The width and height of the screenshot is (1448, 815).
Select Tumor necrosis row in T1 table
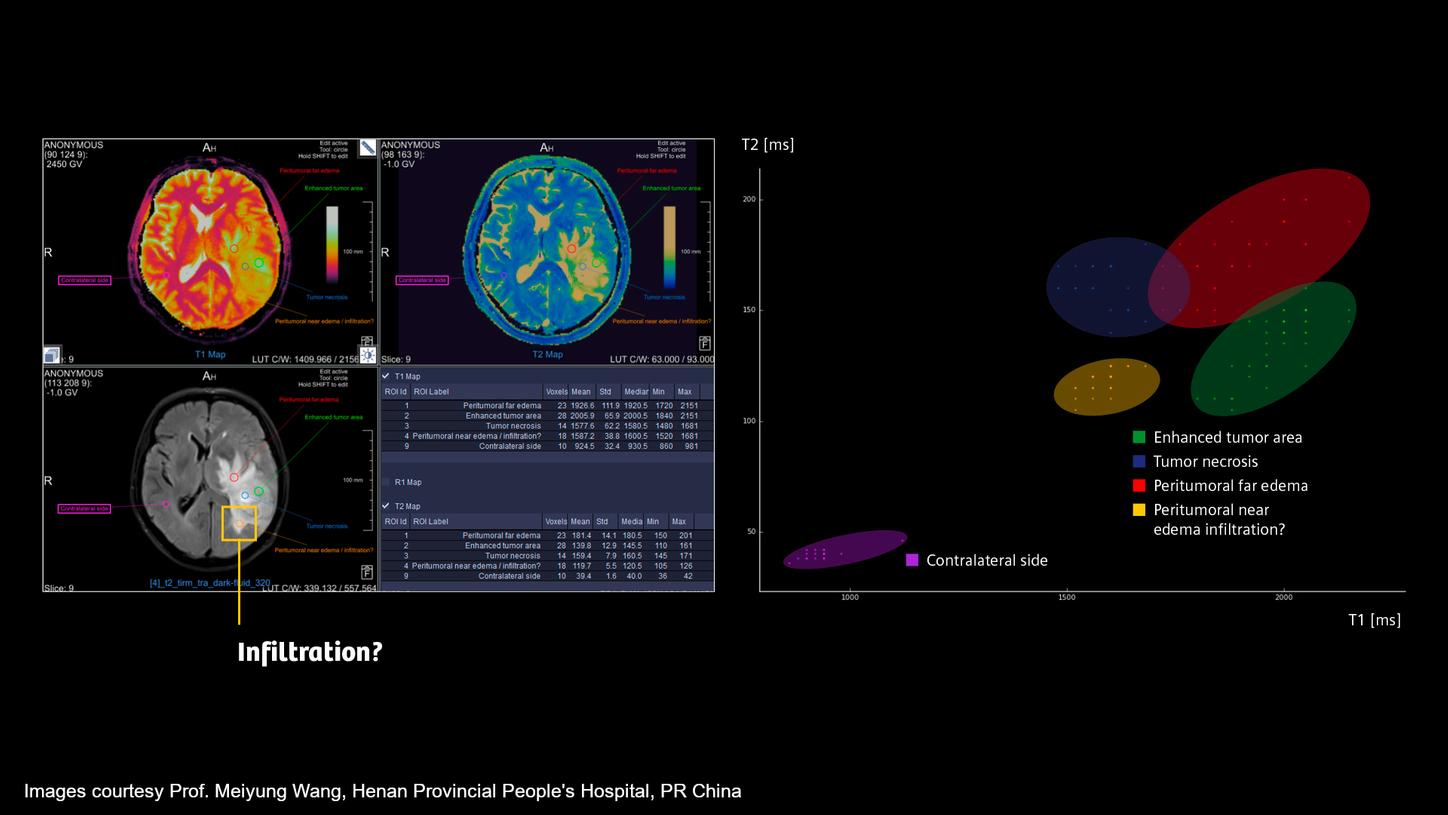pos(513,425)
